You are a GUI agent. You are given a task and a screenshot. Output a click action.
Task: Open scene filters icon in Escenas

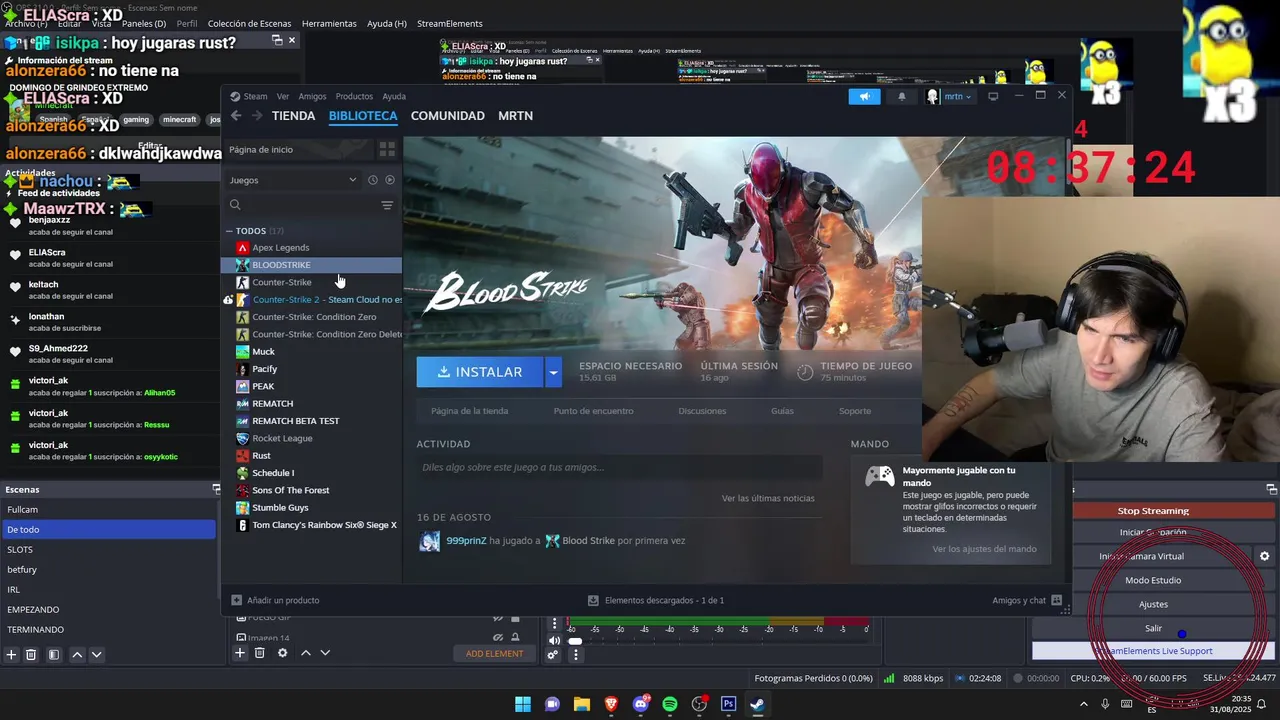pyautogui.click(x=54, y=655)
